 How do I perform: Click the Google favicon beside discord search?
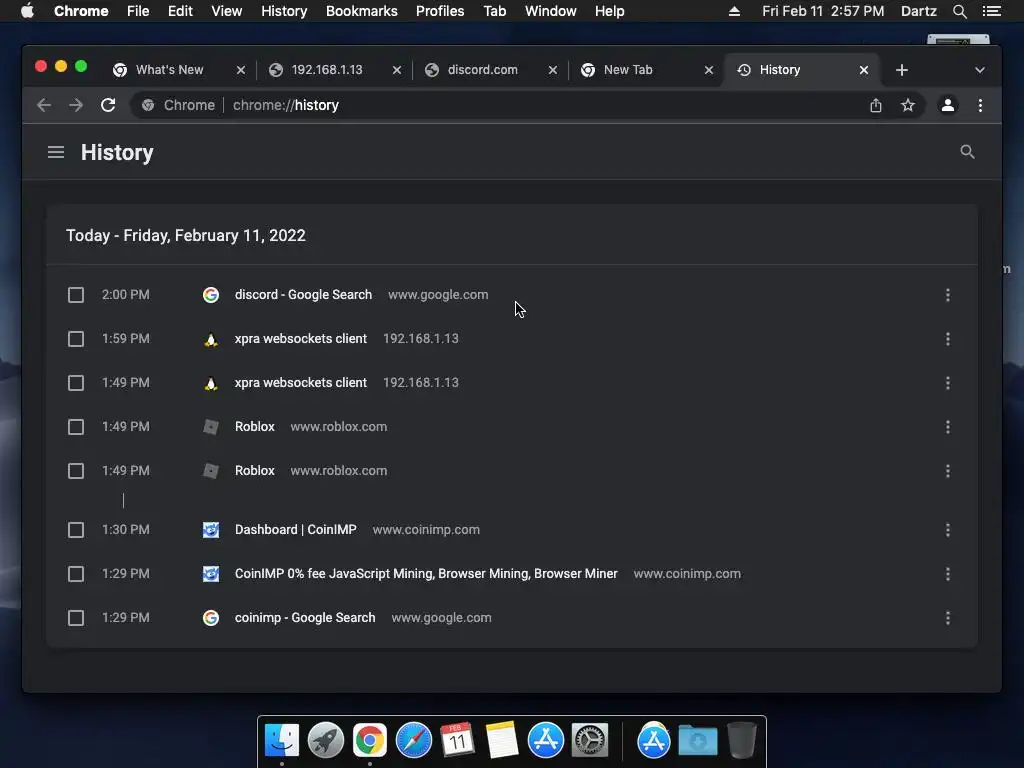point(210,295)
